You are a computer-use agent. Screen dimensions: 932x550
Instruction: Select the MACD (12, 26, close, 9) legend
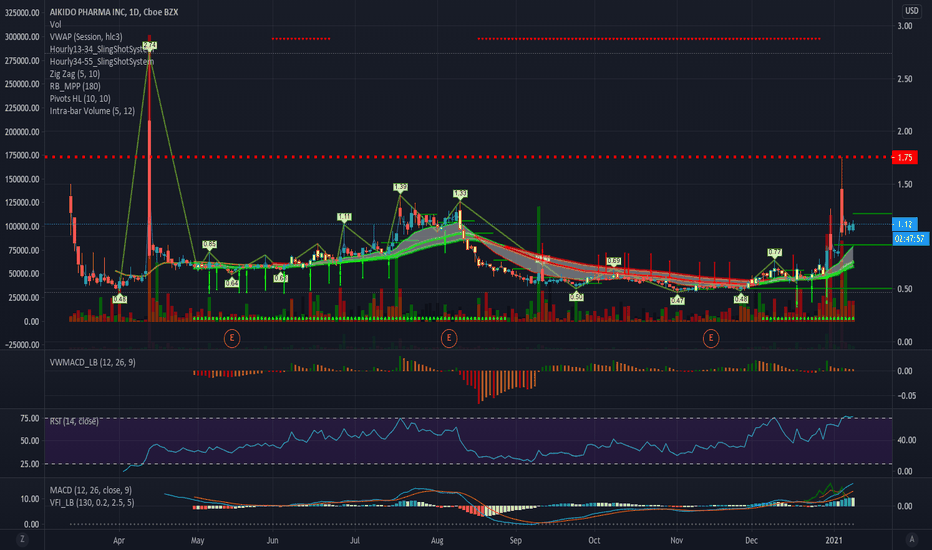(x=91, y=490)
